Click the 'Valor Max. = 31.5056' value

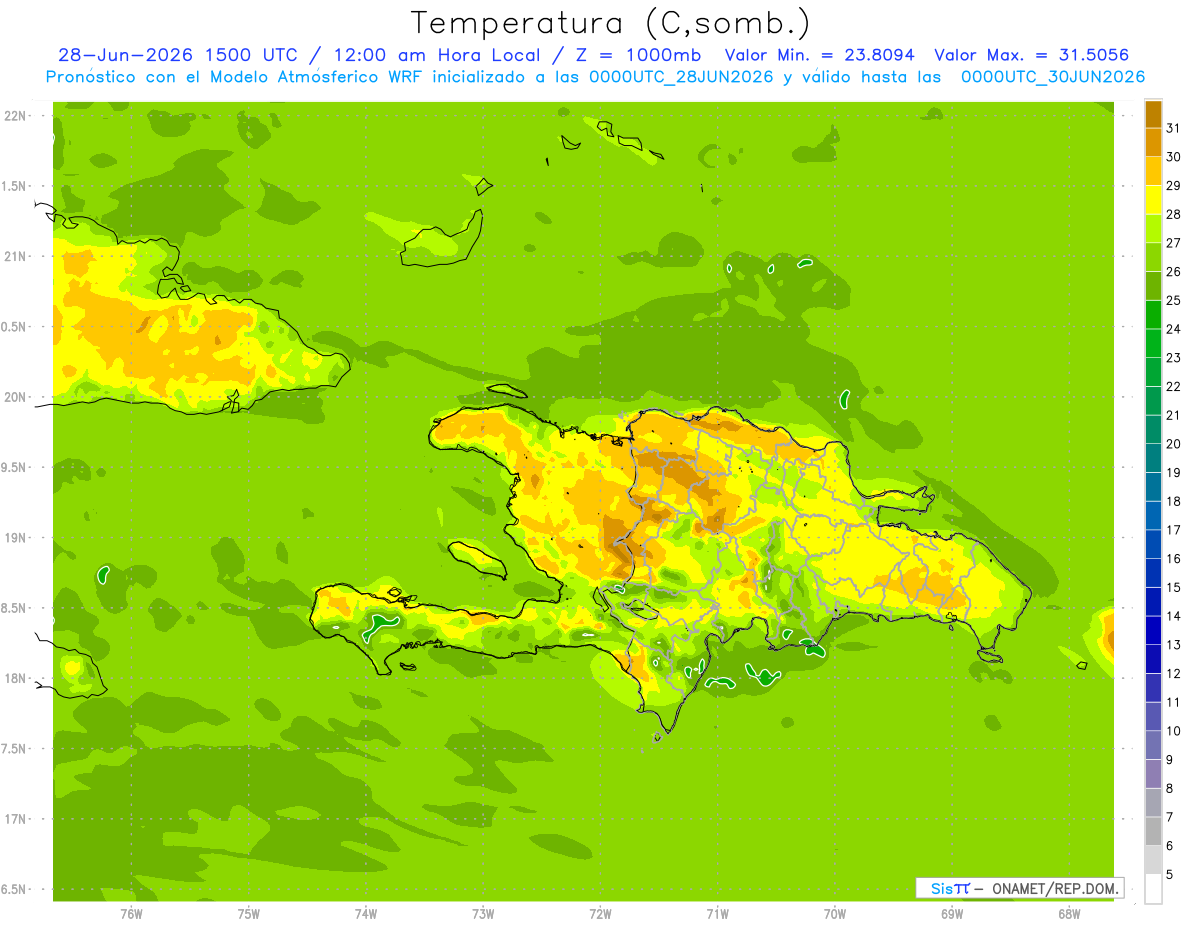1032,55
